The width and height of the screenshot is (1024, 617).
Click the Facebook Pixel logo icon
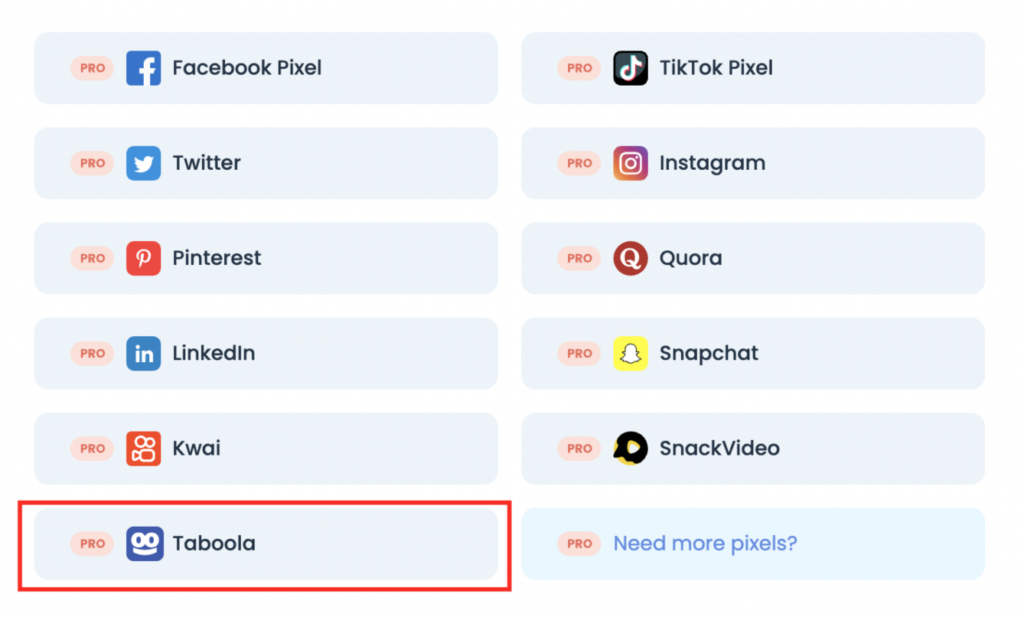[143, 68]
